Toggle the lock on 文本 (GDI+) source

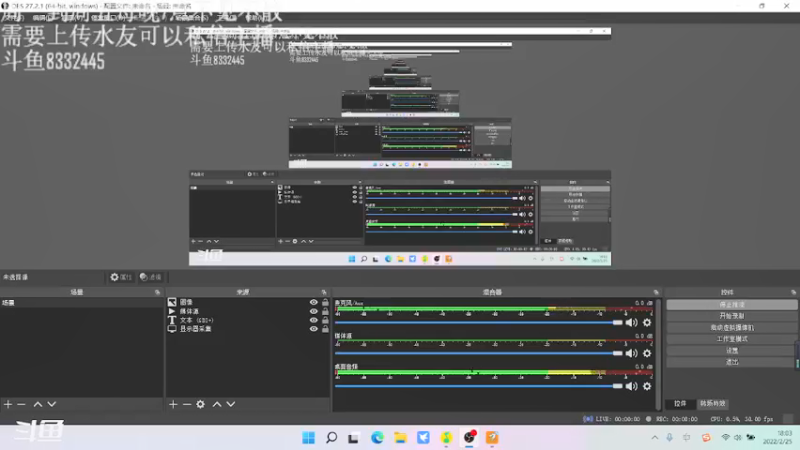pyautogui.click(x=325, y=320)
